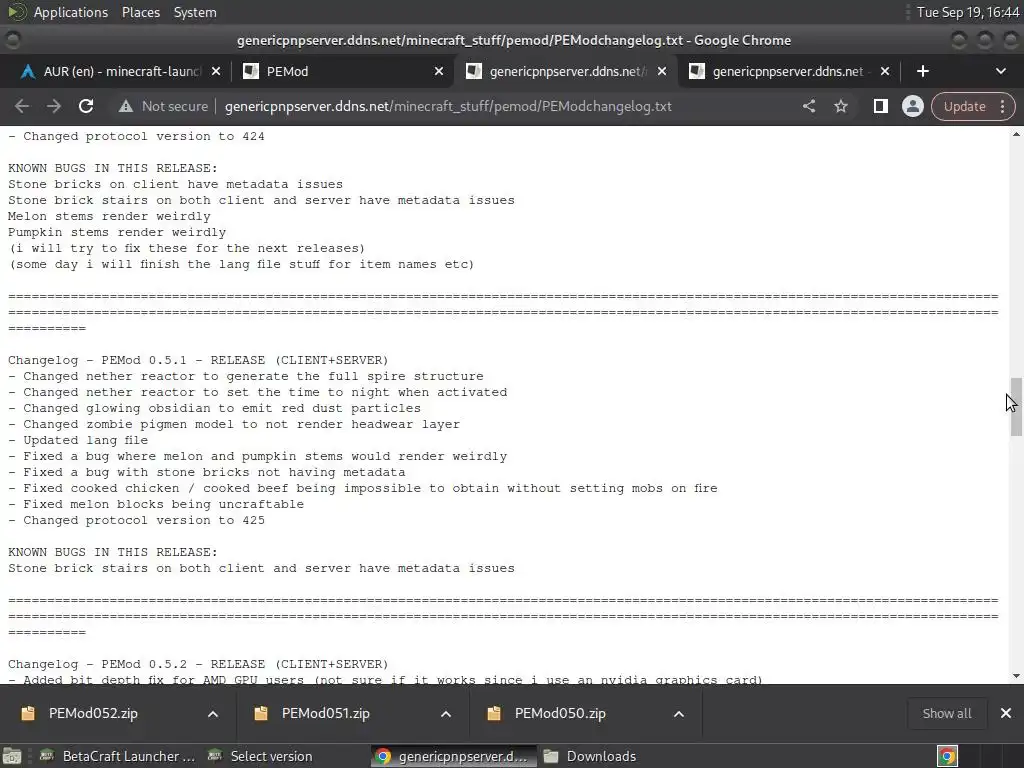Go back to previous page
Image resolution: width=1024 pixels, height=768 pixels.
pos(22,106)
